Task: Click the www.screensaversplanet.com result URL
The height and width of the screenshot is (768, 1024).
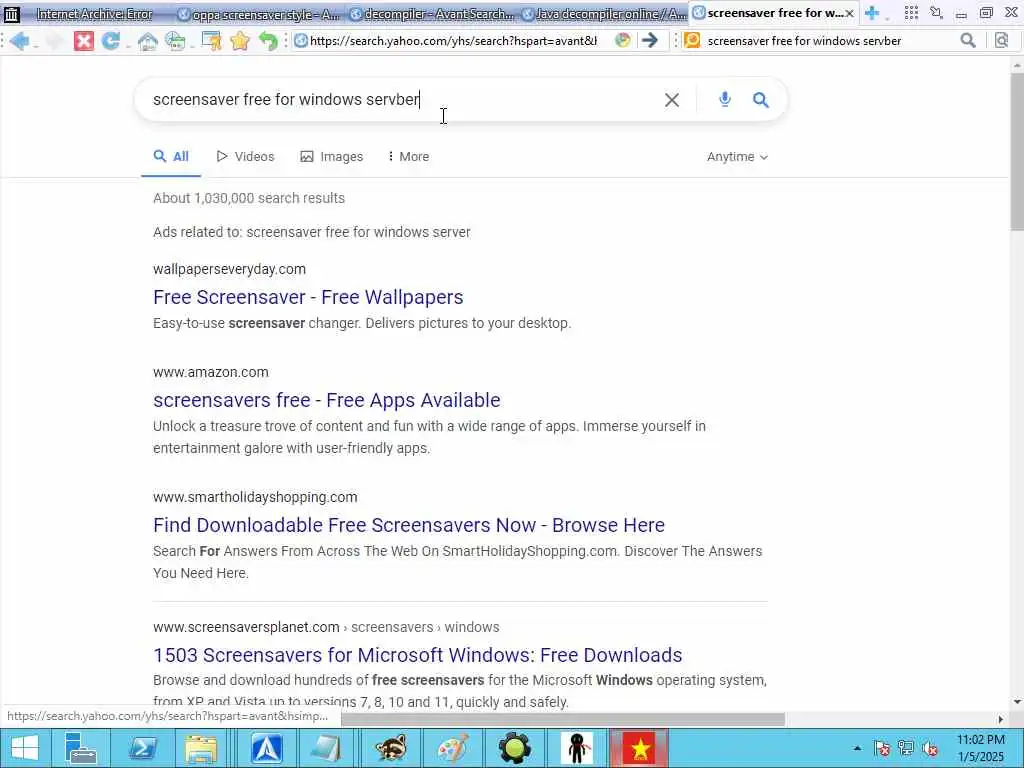Action: (x=246, y=627)
